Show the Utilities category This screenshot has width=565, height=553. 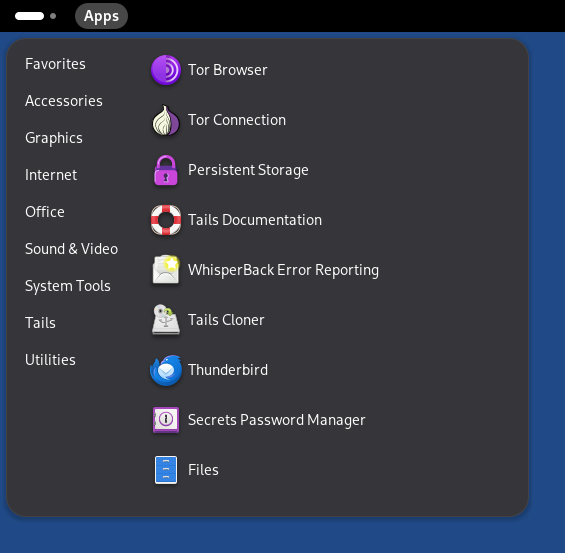[50, 360]
